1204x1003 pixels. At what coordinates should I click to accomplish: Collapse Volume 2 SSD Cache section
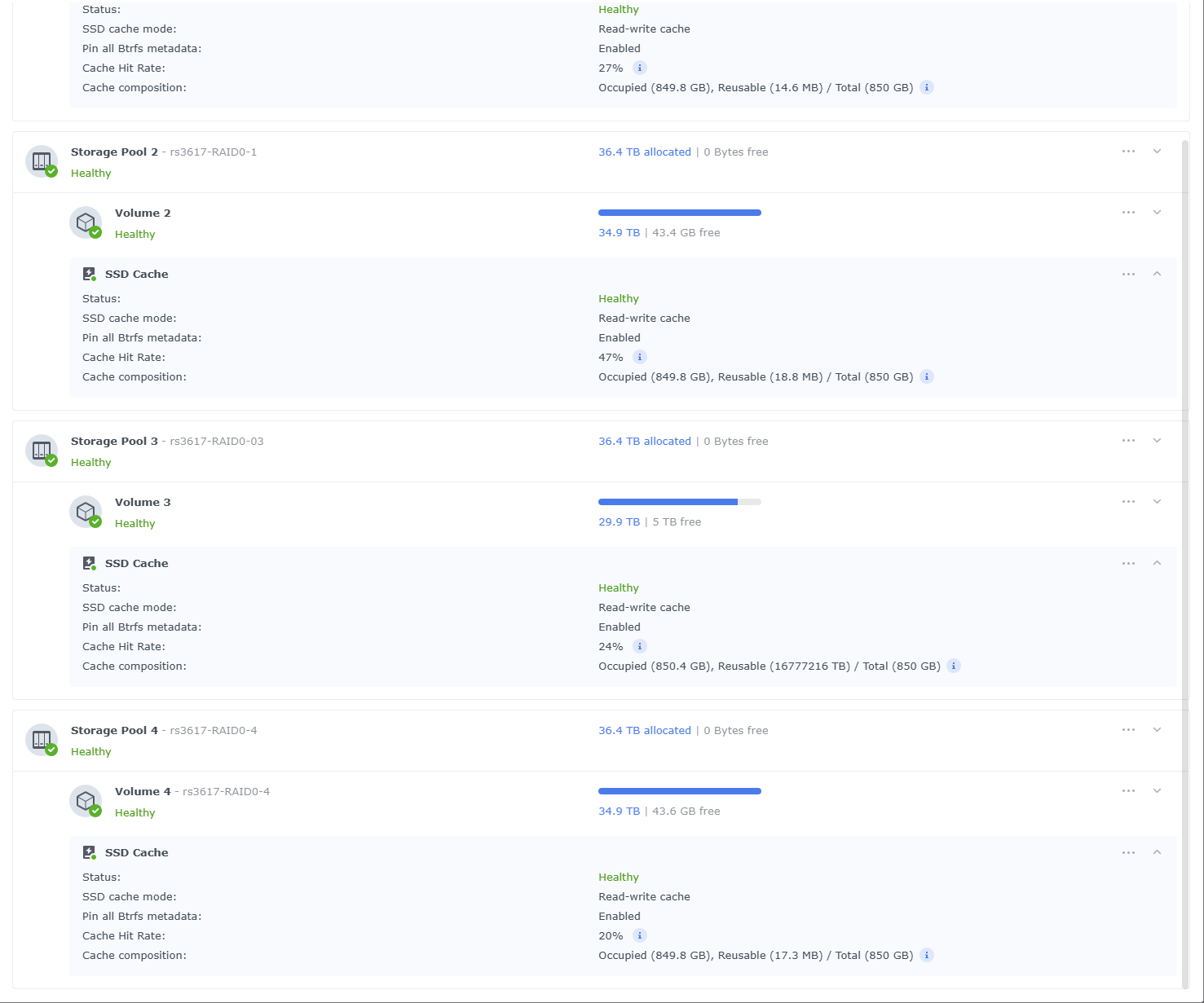(1157, 274)
